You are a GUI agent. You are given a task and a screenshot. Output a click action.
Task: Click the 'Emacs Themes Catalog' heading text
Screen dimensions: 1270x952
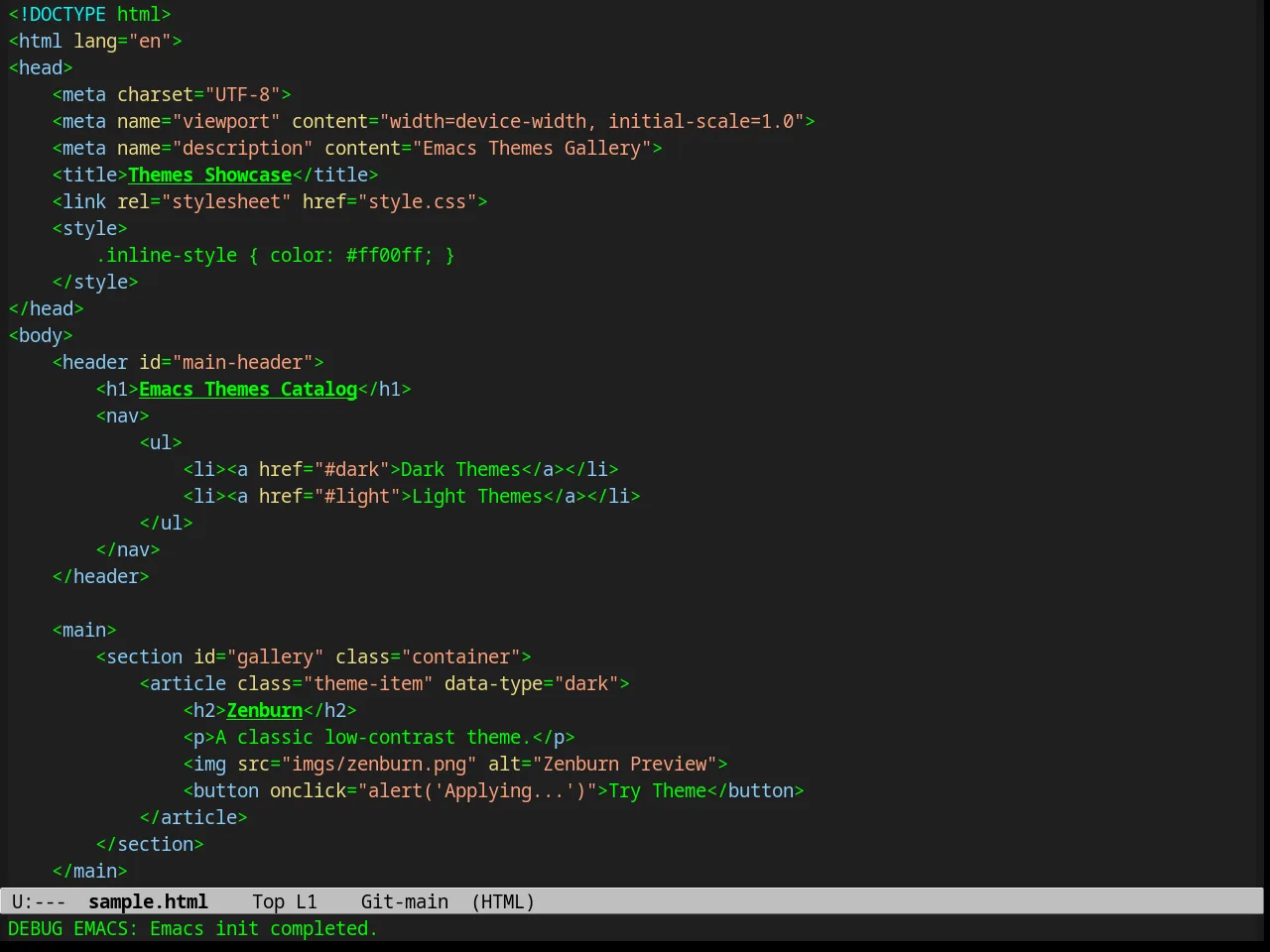point(248,389)
